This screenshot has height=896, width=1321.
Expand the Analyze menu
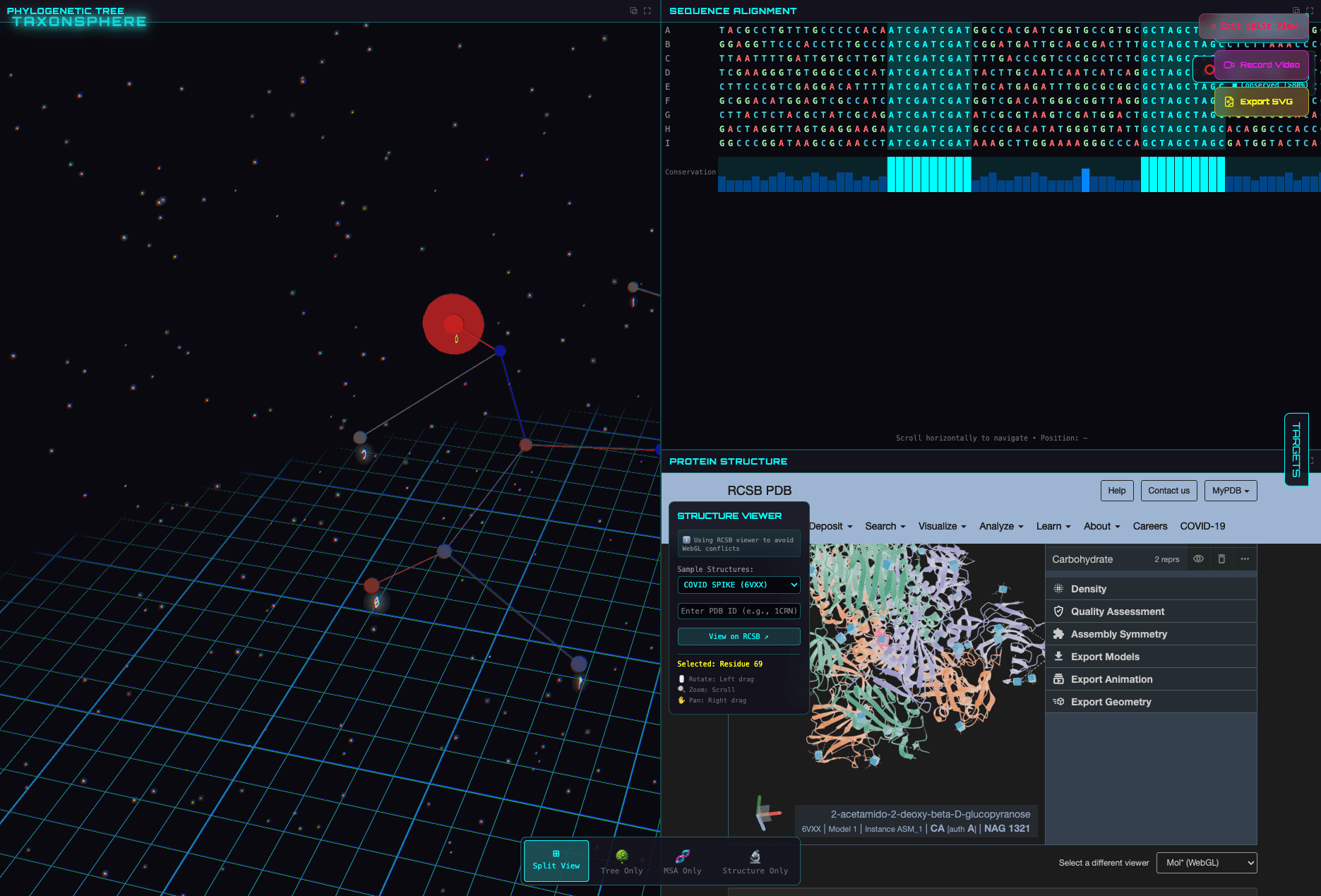click(1001, 526)
